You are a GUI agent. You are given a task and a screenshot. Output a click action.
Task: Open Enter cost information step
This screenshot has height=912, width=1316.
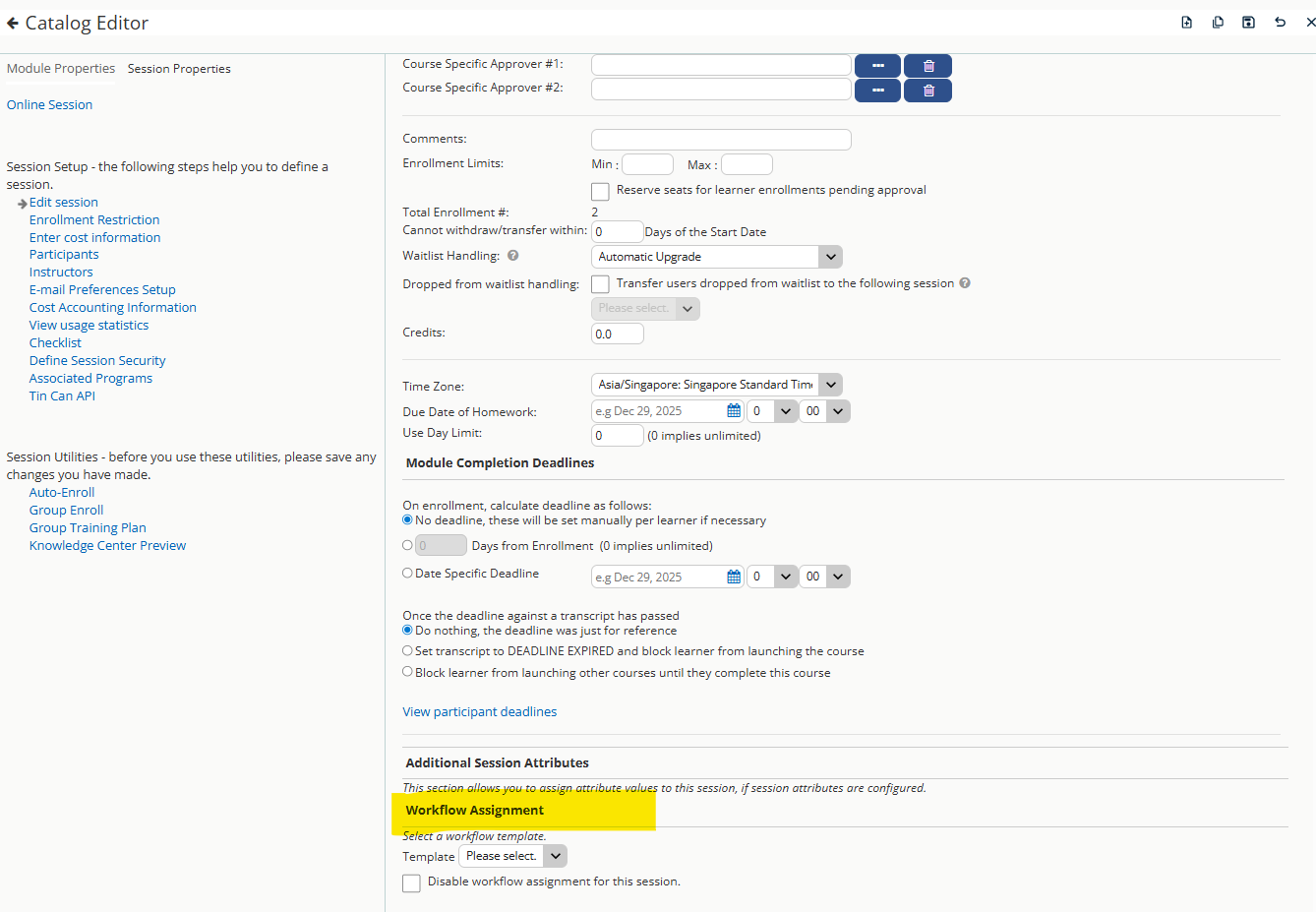click(x=94, y=237)
